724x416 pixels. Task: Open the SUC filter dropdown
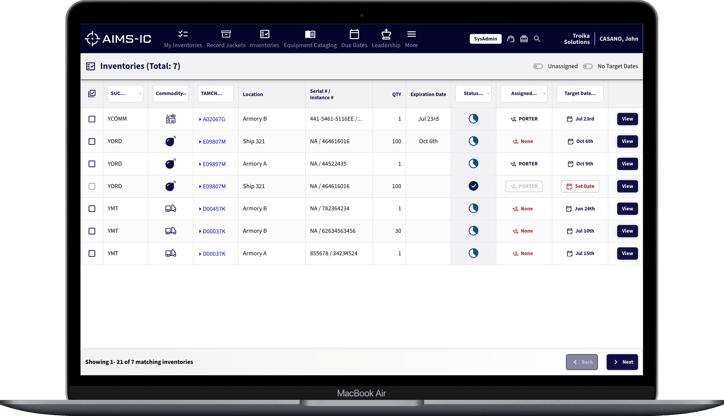click(x=126, y=93)
